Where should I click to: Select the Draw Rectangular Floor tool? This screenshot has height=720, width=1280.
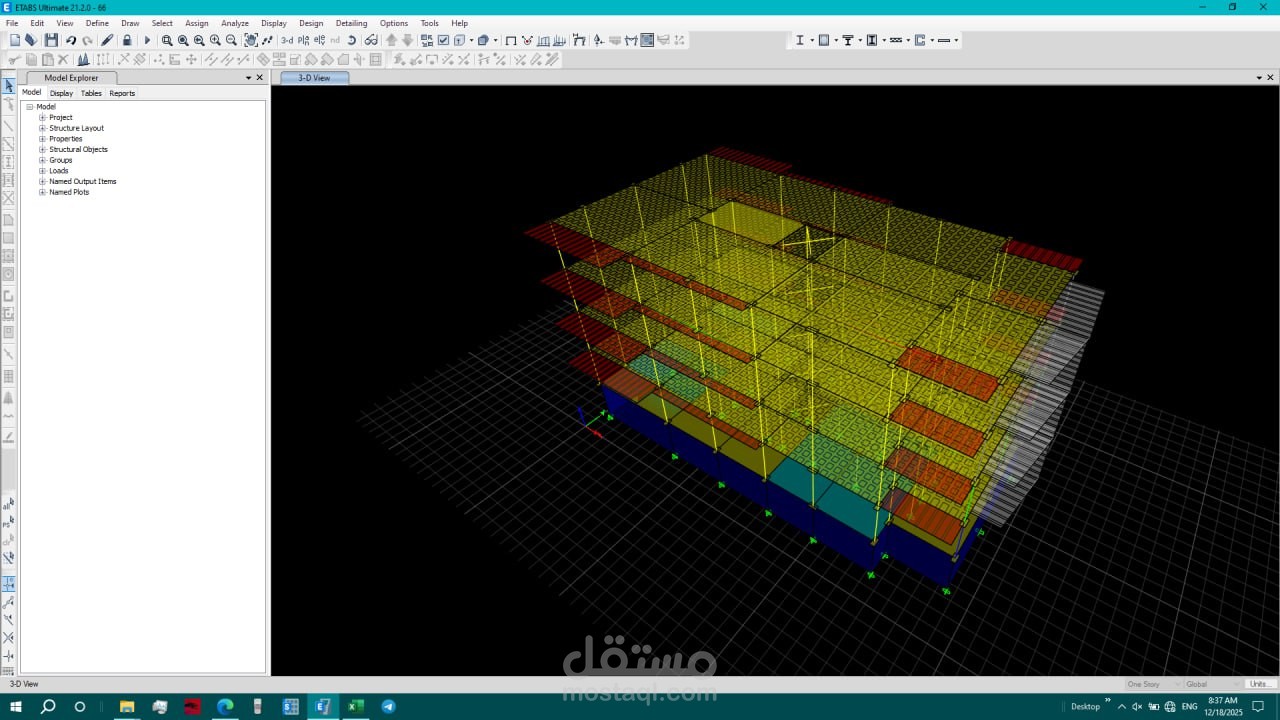tap(9, 238)
